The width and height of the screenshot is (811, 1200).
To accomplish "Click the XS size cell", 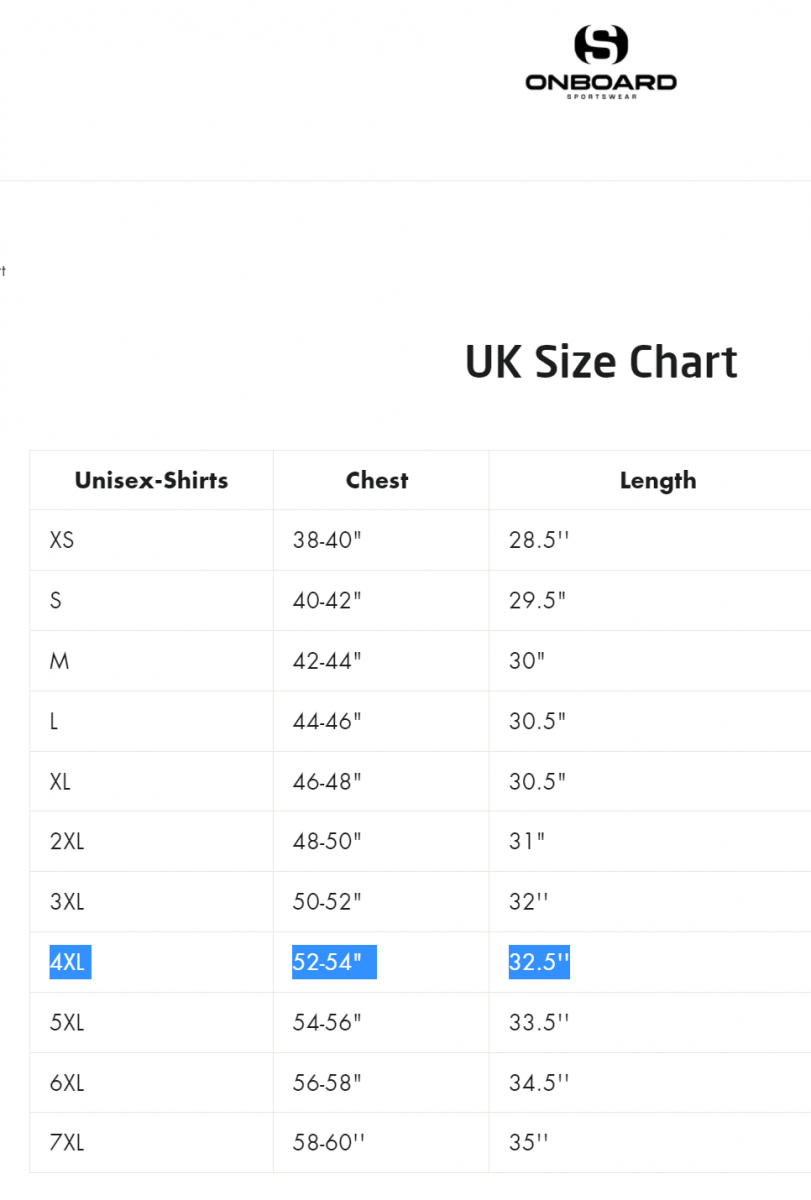I will tap(62, 541).
